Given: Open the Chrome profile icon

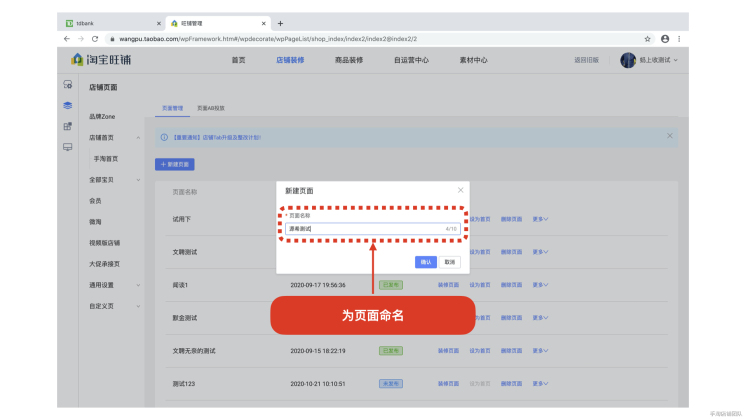Looking at the screenshot, I should pos(665,39).
